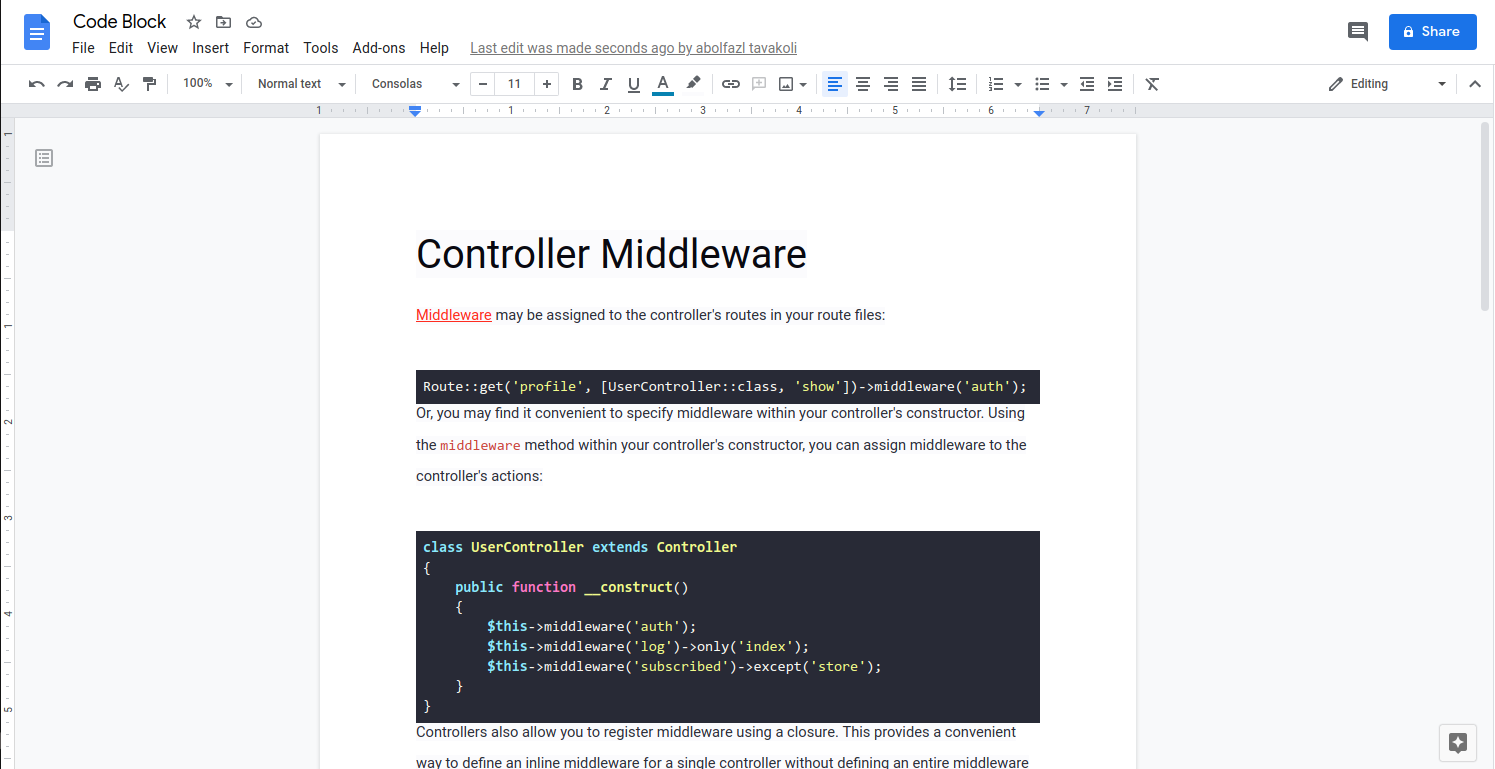The image size is (1495, 769).
Task: Select Right align
Action: 891,84
